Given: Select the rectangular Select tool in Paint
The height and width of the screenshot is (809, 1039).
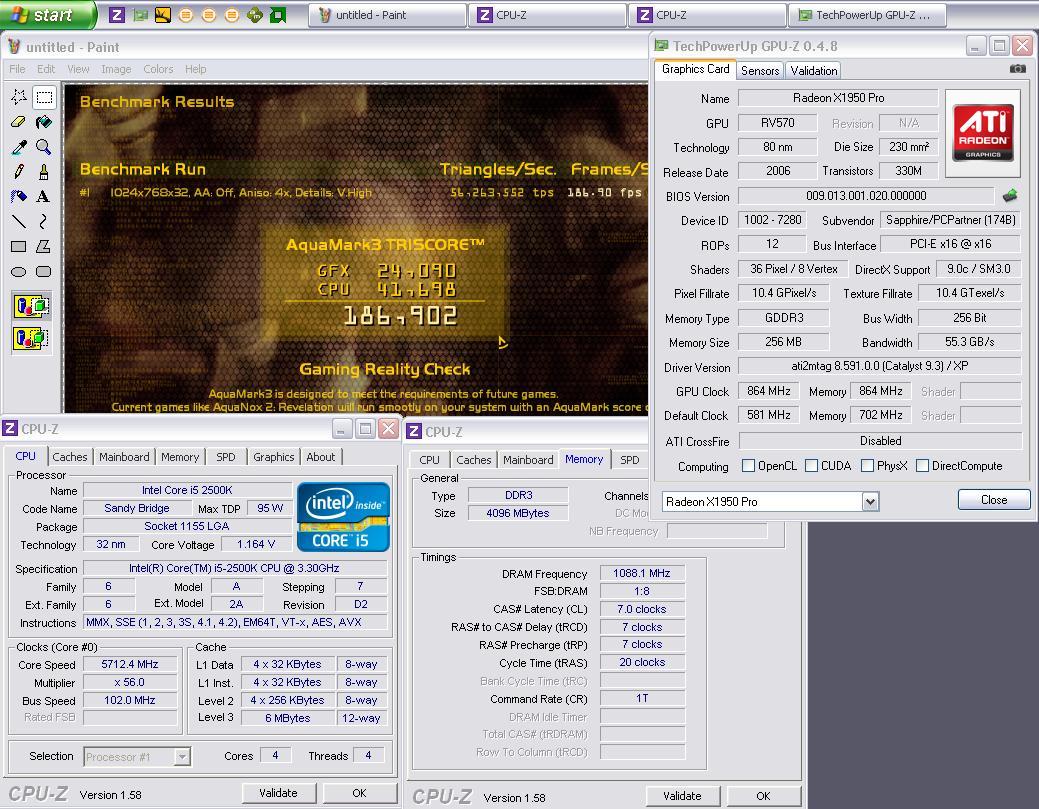Looking at the screenshot, I should tap(44, 97).
